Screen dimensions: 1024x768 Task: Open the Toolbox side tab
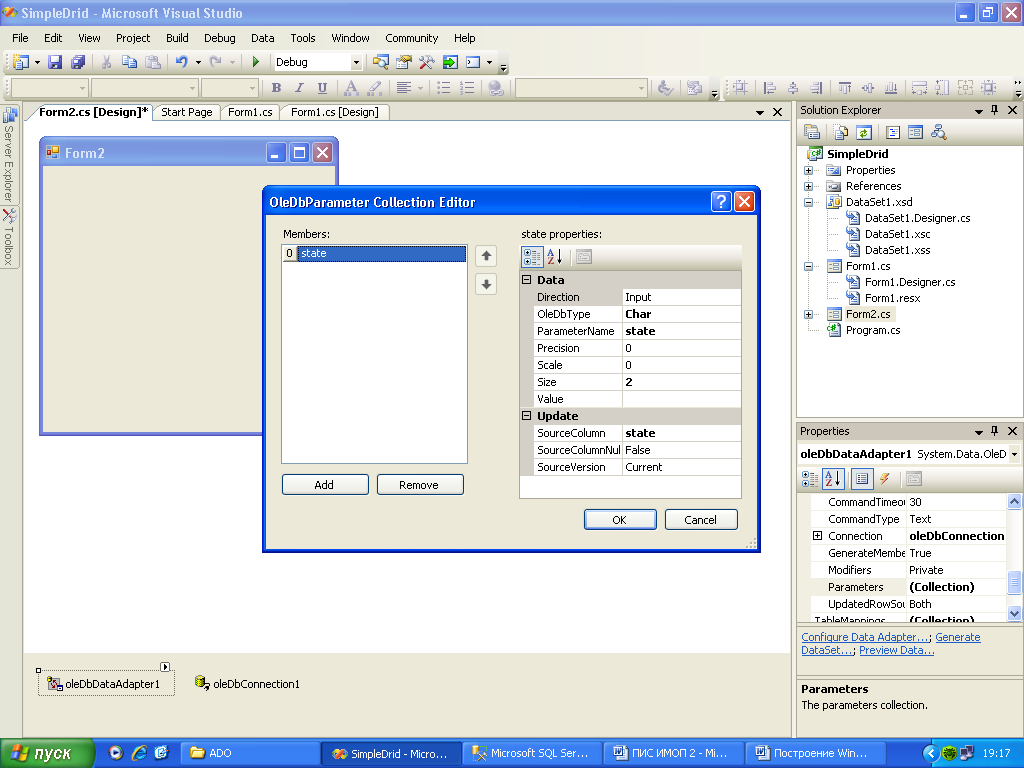[9, 237]
